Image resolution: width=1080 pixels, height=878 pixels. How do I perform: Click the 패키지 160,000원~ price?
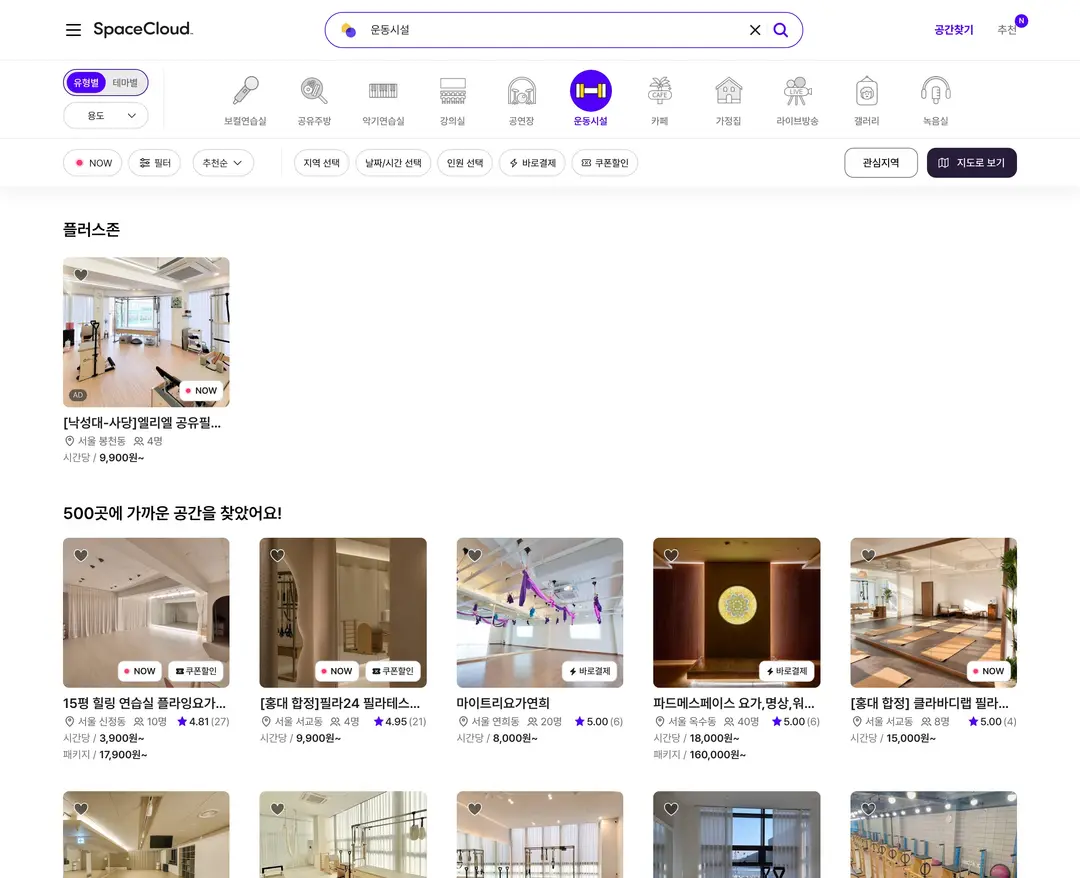coord(699,755)
